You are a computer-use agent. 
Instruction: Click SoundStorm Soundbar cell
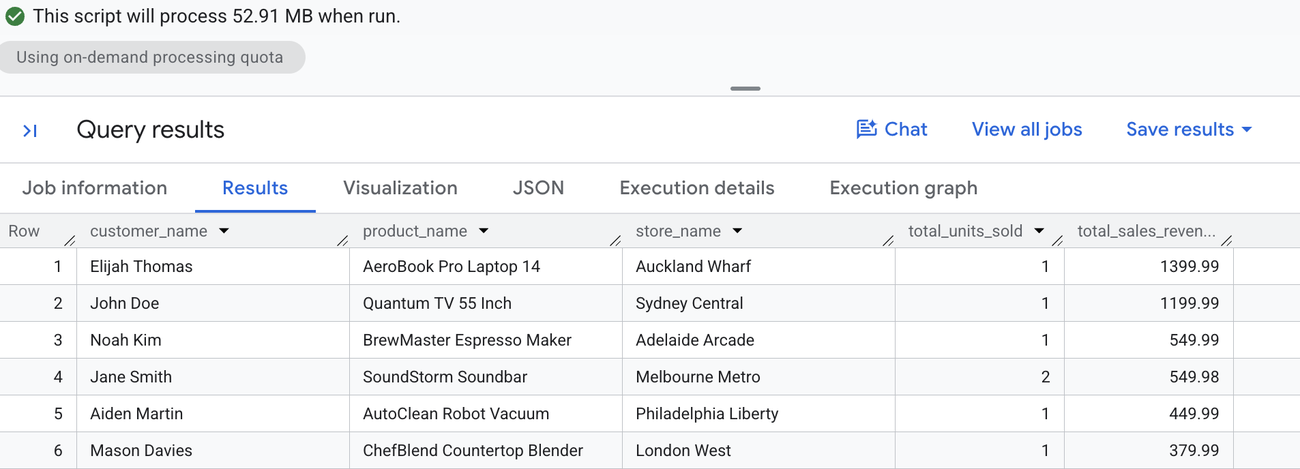(485, 377)
